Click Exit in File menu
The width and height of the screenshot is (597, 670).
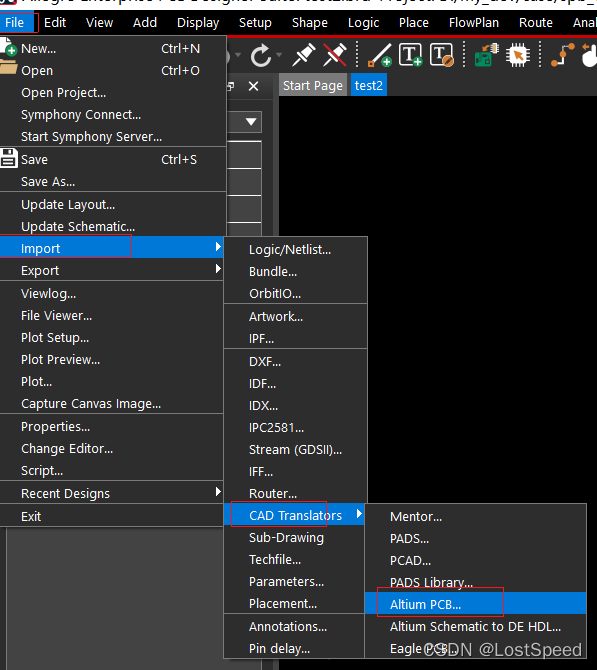(x=112, y=517)
